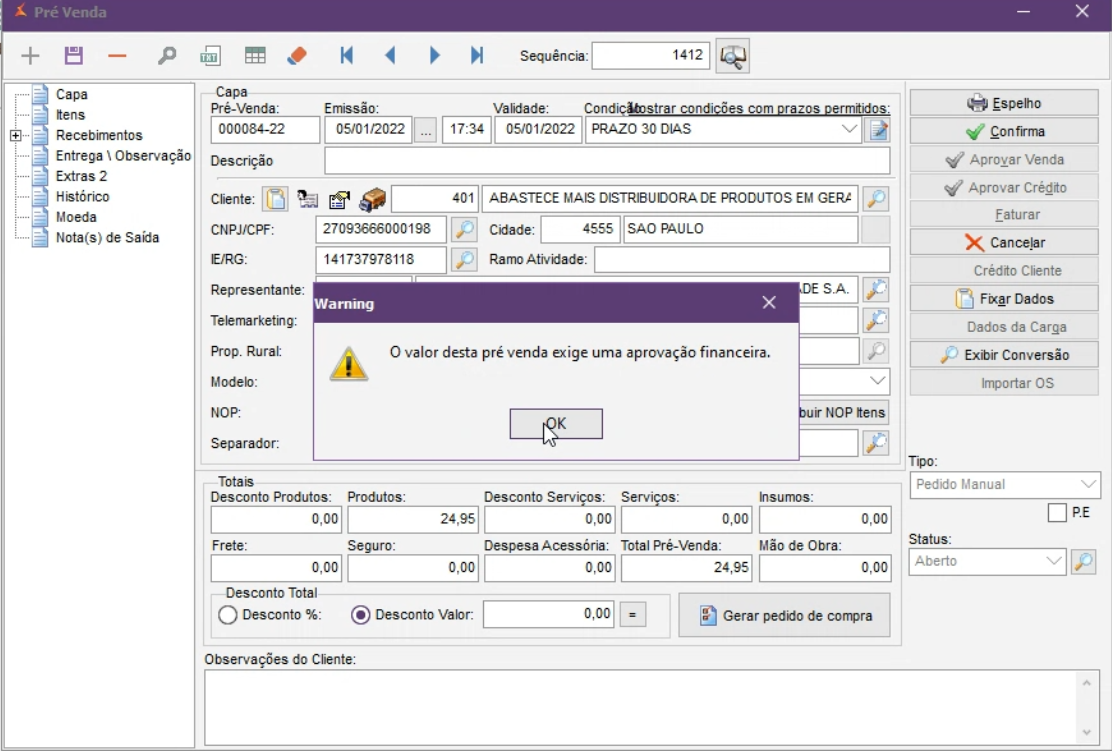The height and width of the screenshot is (751, 1112).
Task: Jump to the last record
Action: [x=477, y=55]
